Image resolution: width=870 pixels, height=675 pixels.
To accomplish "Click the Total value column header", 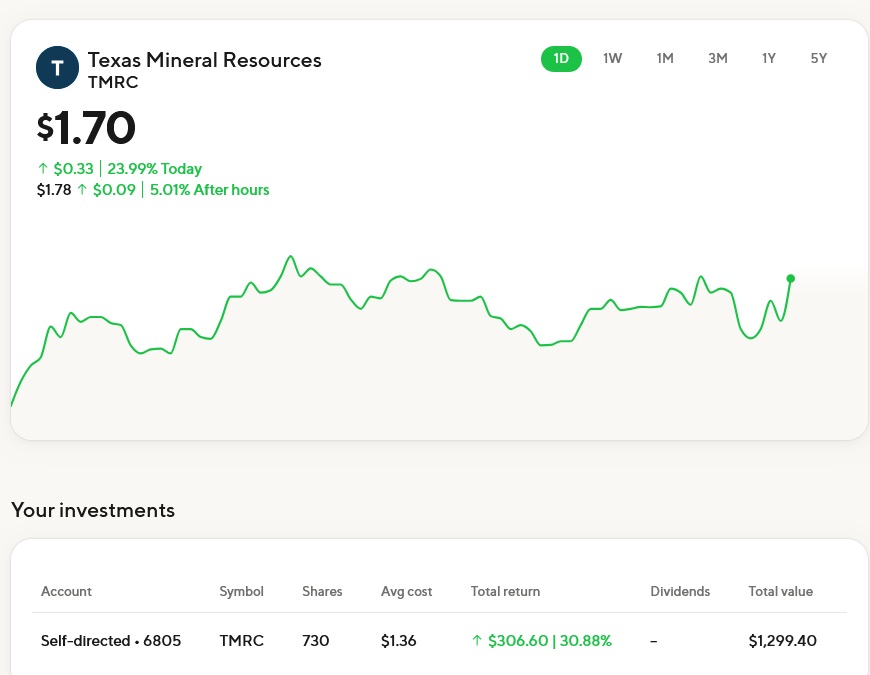I will click(780, 591).
